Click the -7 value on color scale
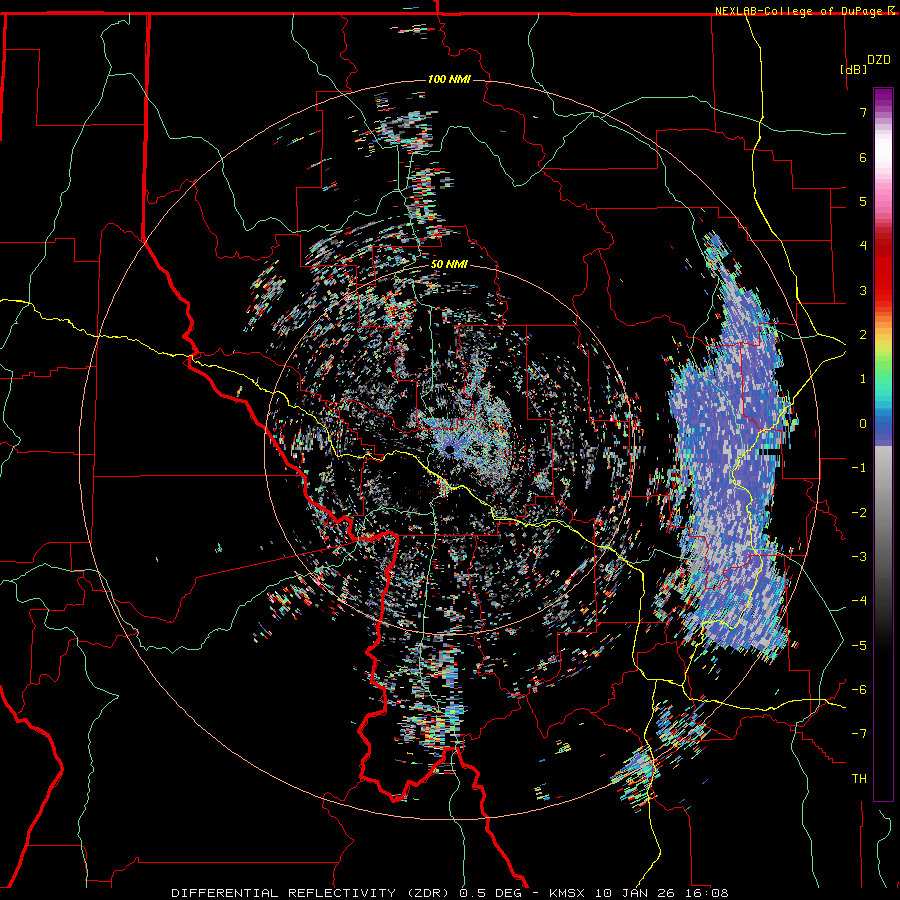Screen dimensions: 900x900 point(859,734)
